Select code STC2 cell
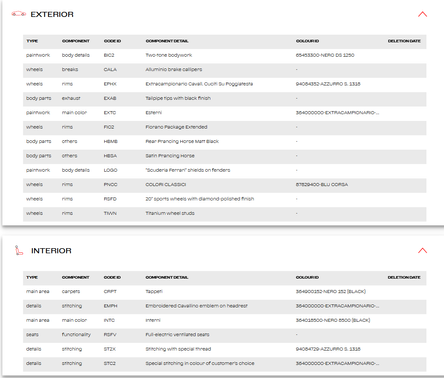 click(110, 363)
